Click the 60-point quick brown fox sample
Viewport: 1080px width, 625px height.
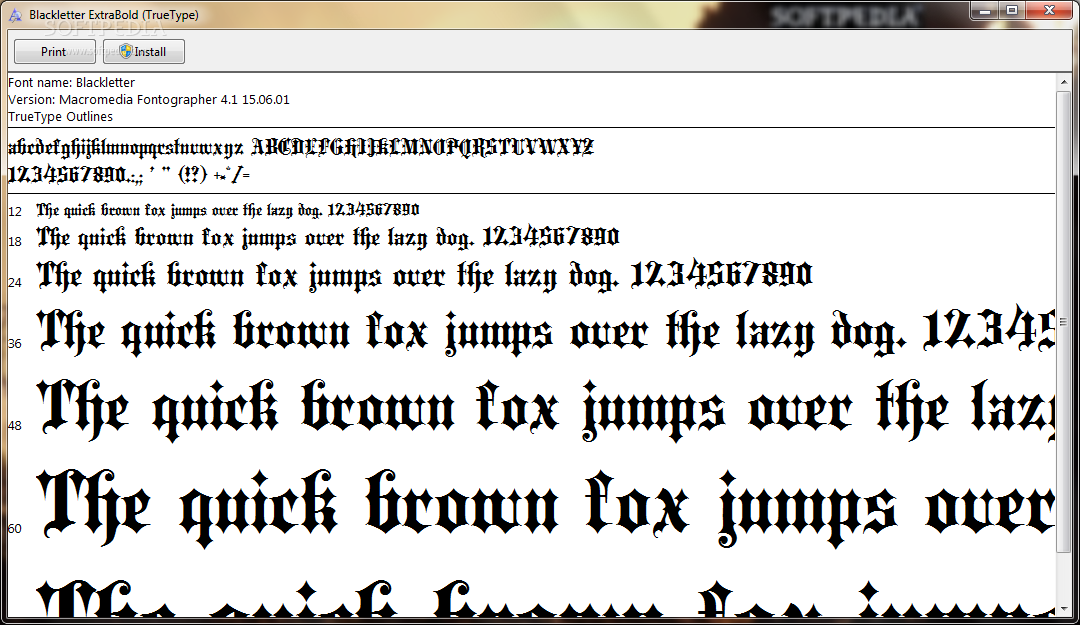pyautogui.click(x=546, y=509)
